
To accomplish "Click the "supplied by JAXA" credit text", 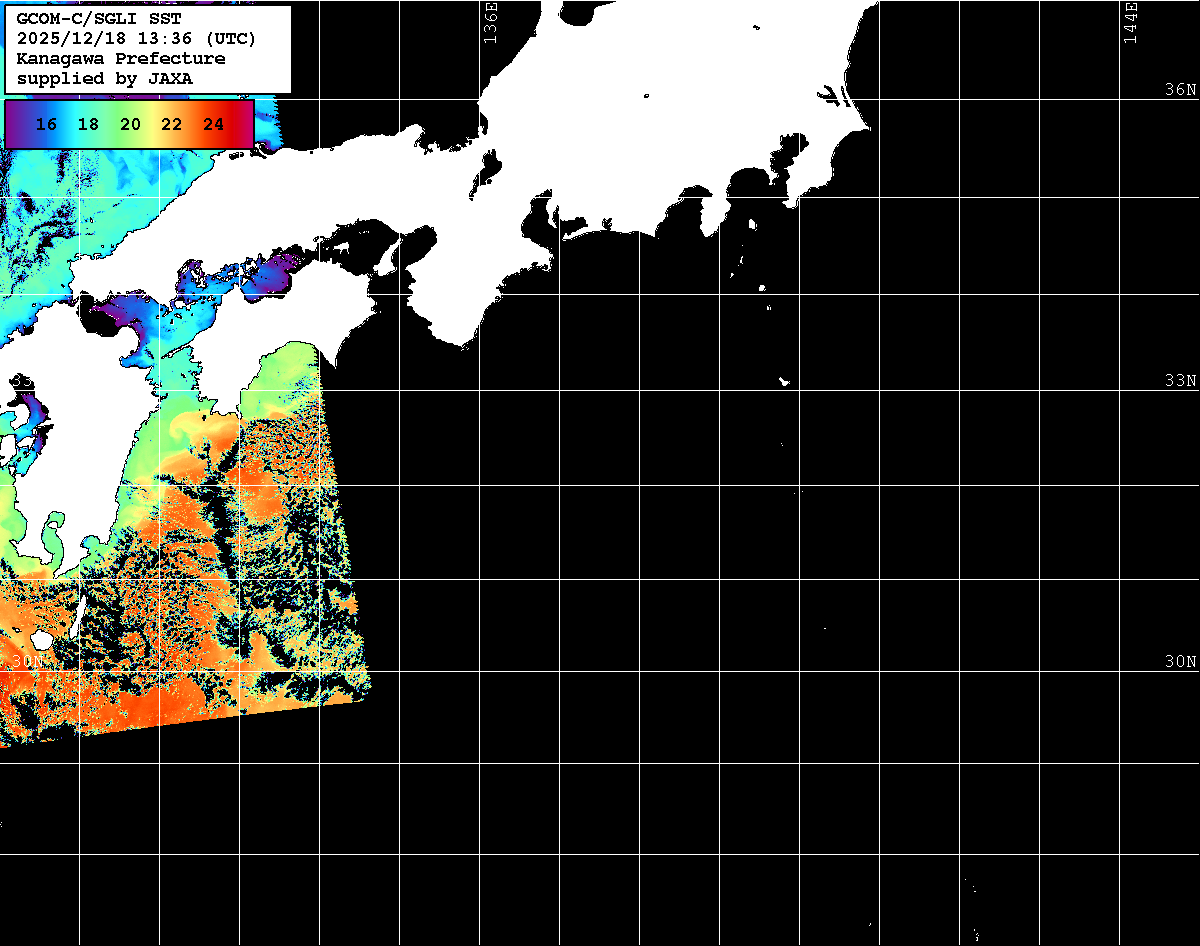I will (x=105, y=78).
